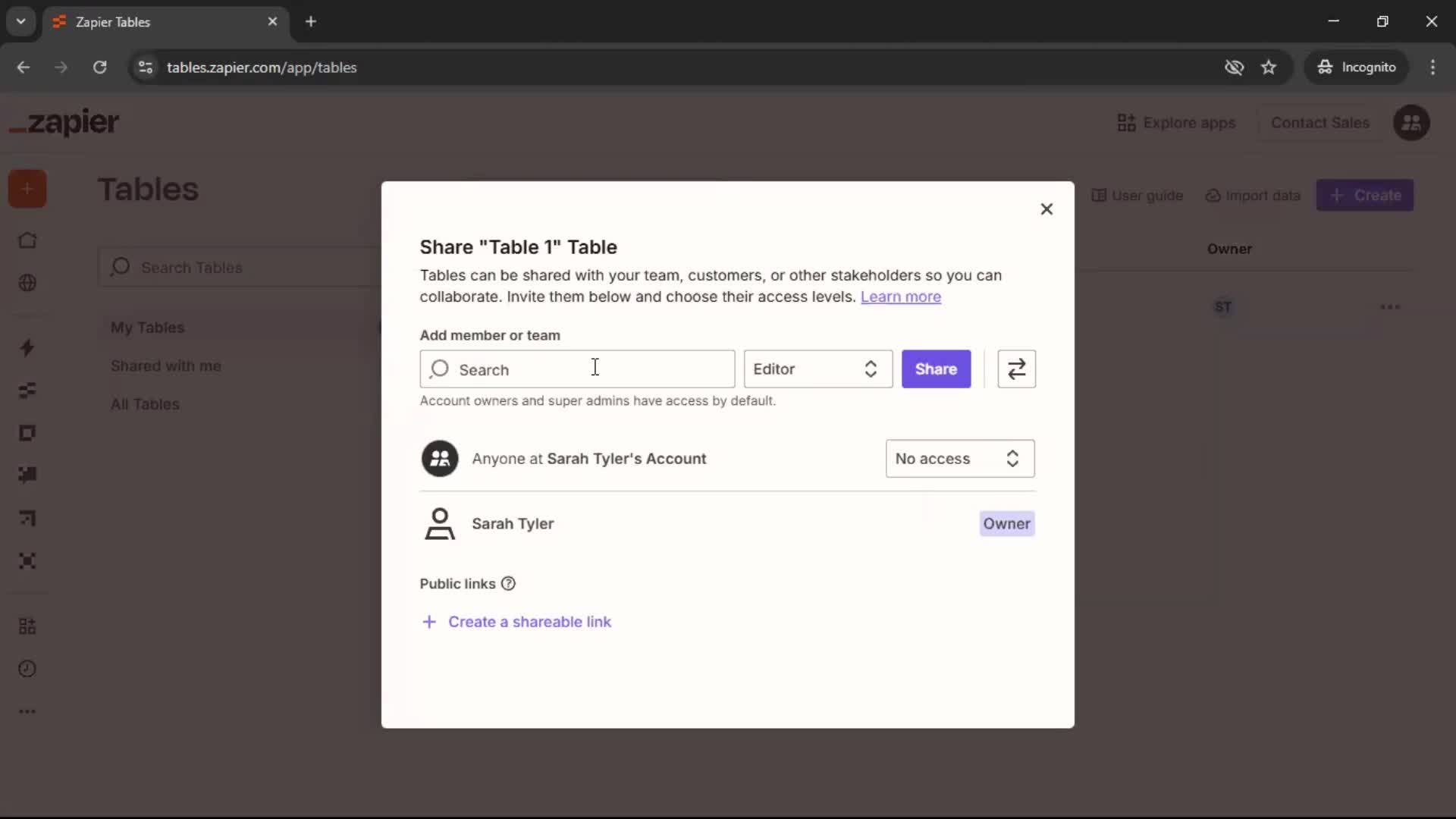Click Contact Sales button
Screen dimensions: 1456x819
1319,123
